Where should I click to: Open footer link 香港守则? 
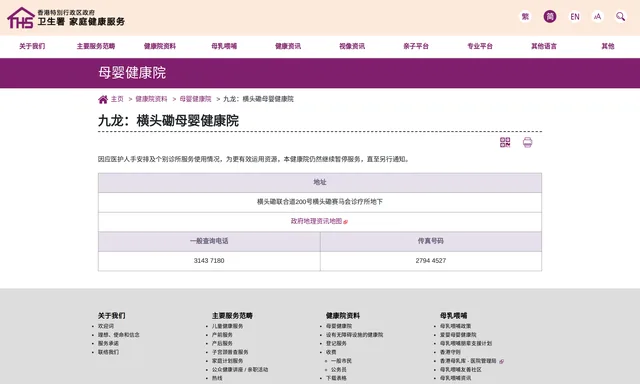450,352
